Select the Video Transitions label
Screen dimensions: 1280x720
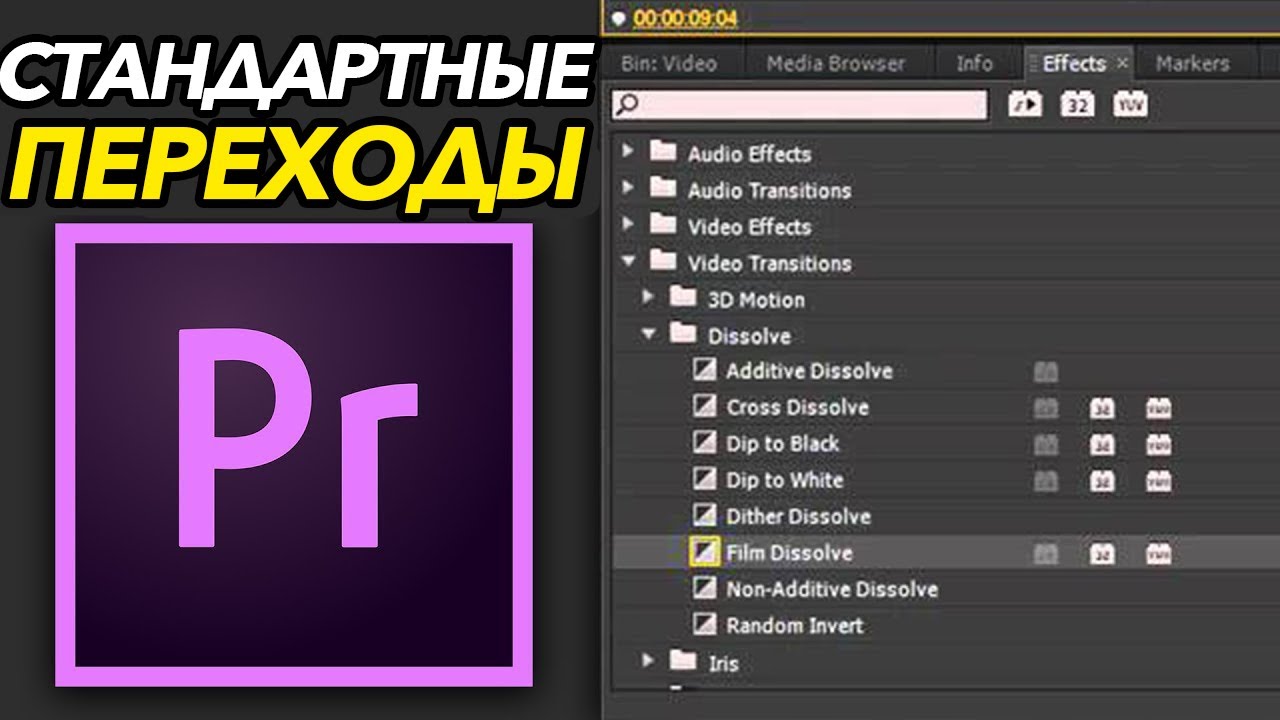coord(769,263)
